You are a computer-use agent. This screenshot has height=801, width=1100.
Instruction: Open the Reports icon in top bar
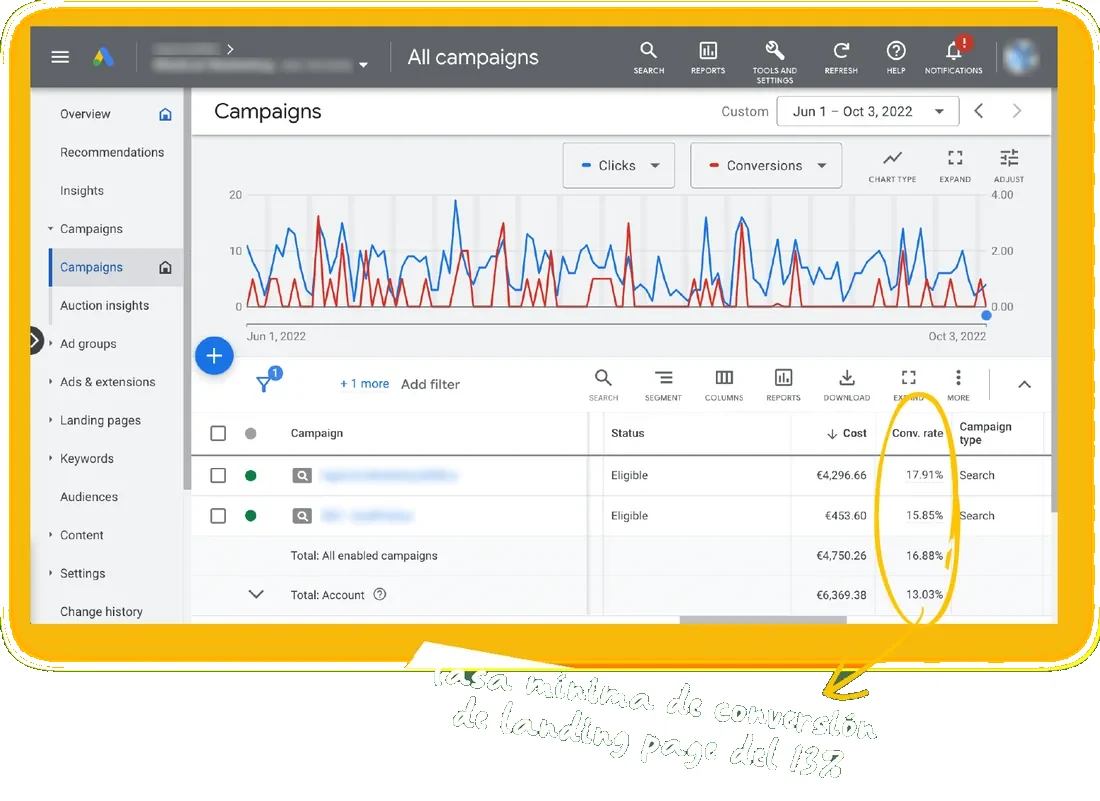click(x=708, y=58)
